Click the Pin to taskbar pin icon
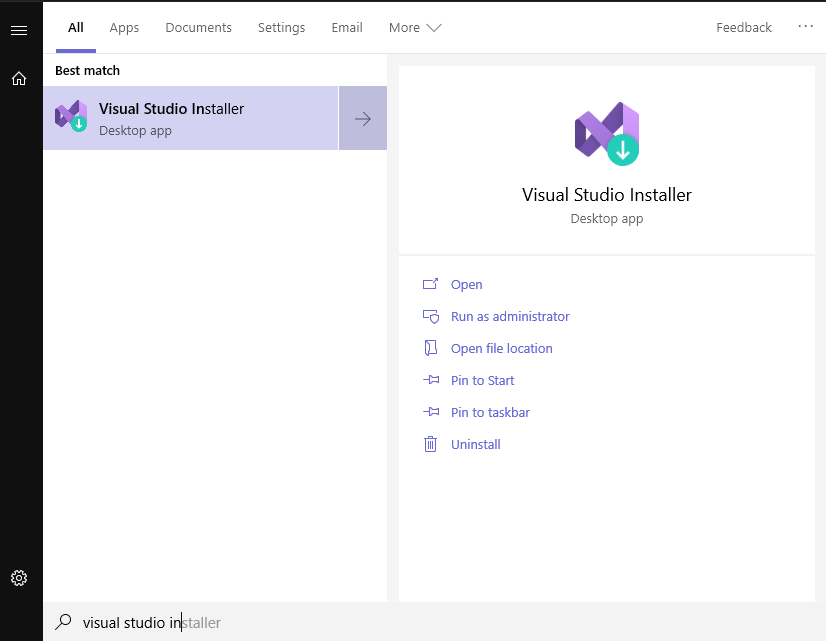 point(431,412)
